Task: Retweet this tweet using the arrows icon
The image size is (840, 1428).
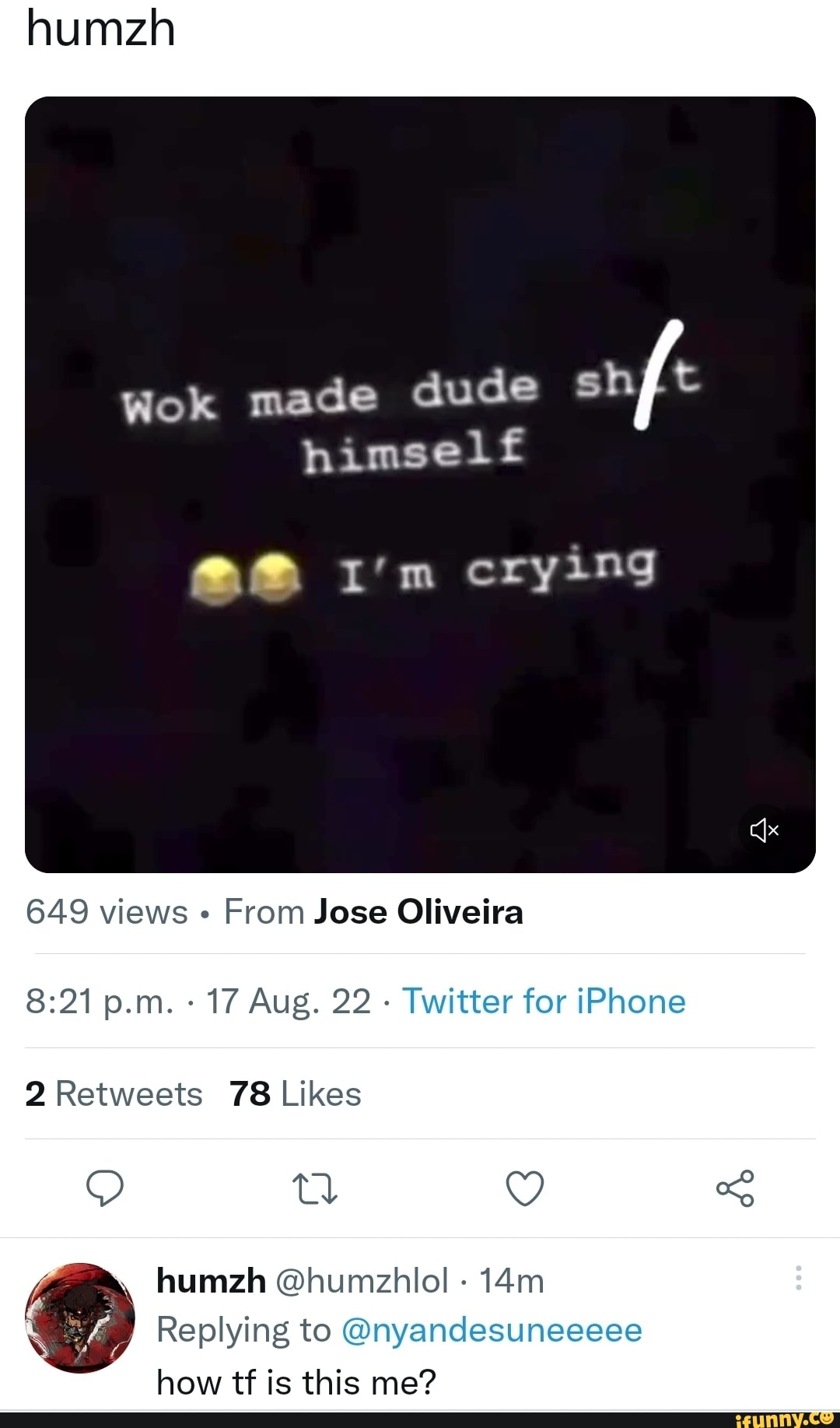Action: [314, 1189]
